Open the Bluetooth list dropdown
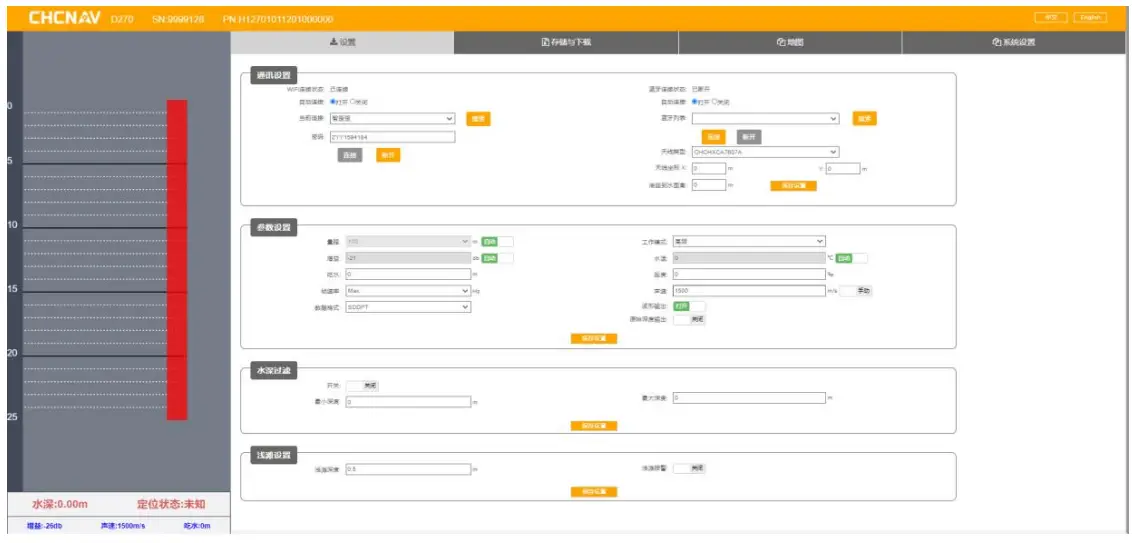This screenshot has height=543, width=1132. pos(765,118)
